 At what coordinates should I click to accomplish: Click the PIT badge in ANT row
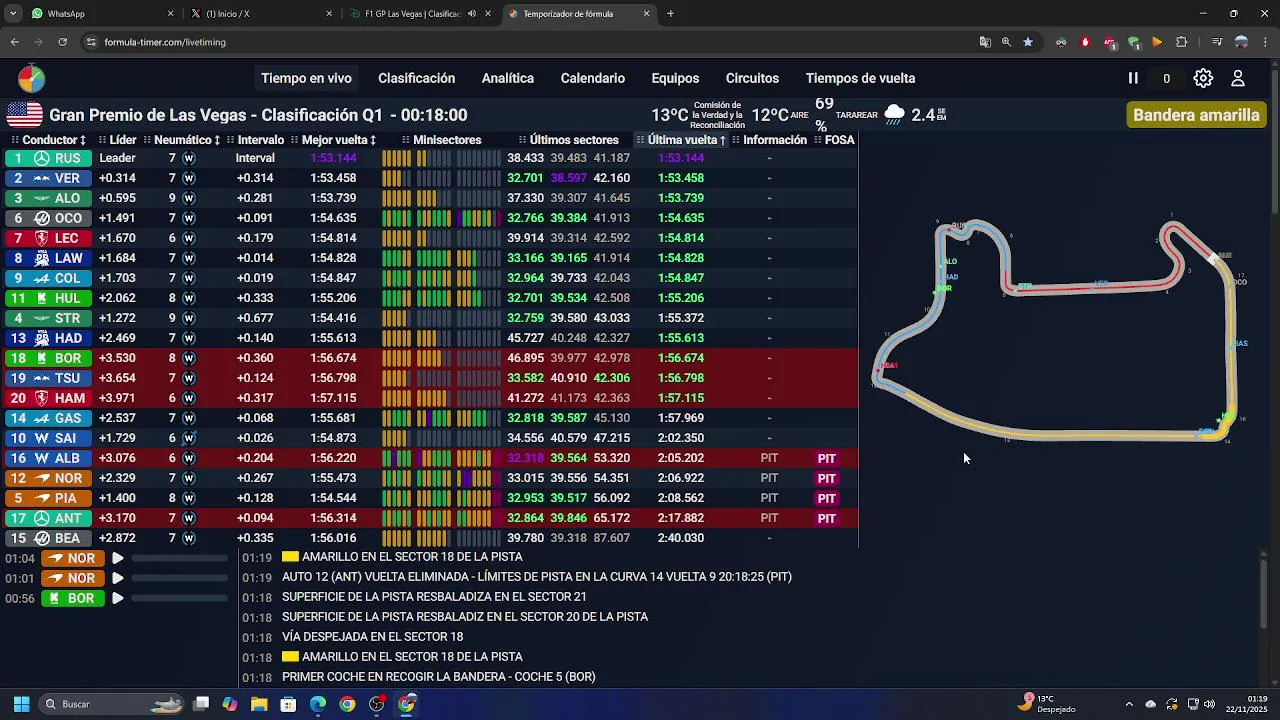[x=826, y=518]
